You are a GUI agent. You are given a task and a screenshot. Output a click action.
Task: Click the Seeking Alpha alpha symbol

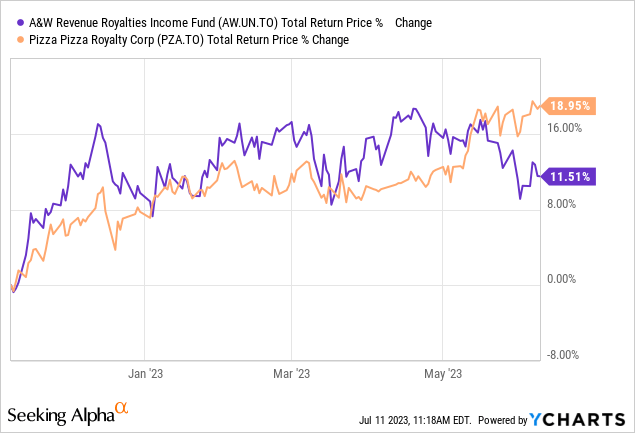(122, 407)
